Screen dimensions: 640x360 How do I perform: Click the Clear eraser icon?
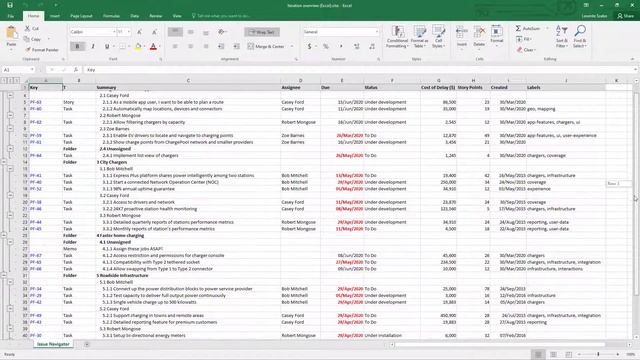519,50
